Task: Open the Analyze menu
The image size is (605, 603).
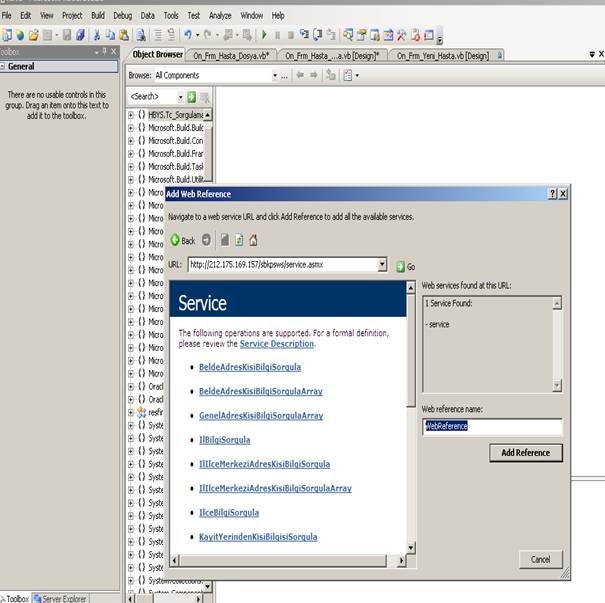Action: pyautogui.click(x=220, y=16)
